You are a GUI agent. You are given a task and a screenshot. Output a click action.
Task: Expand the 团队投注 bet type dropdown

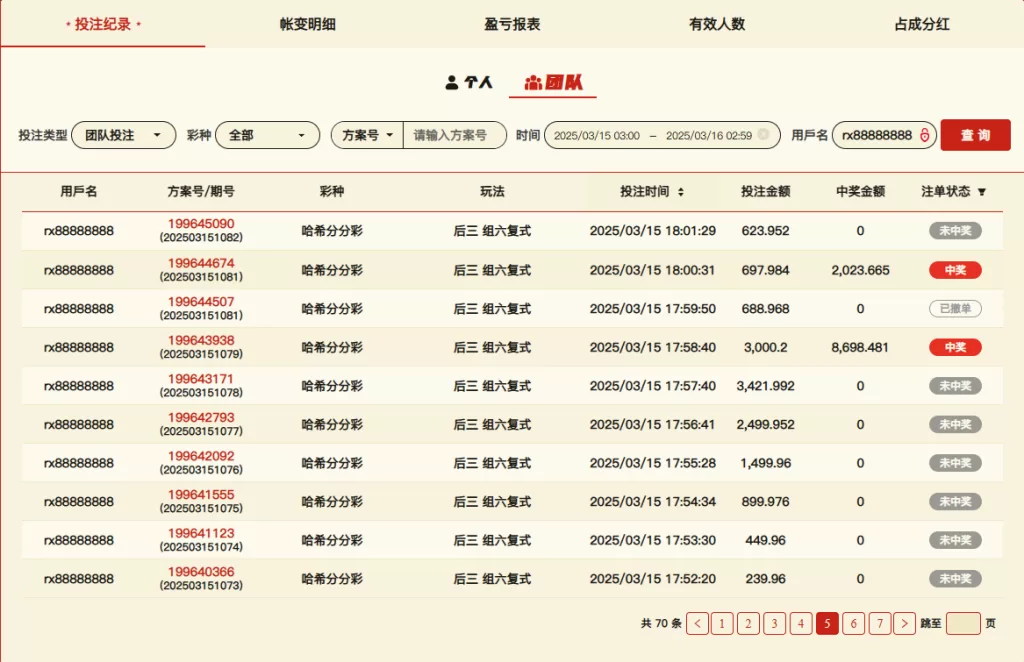(x=123, y=135)
